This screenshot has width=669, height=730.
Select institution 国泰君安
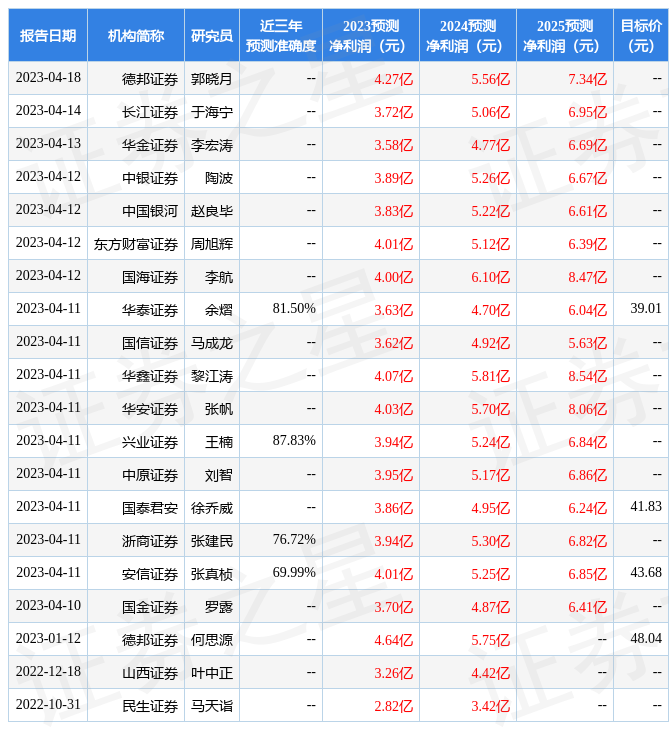(150, 508)
